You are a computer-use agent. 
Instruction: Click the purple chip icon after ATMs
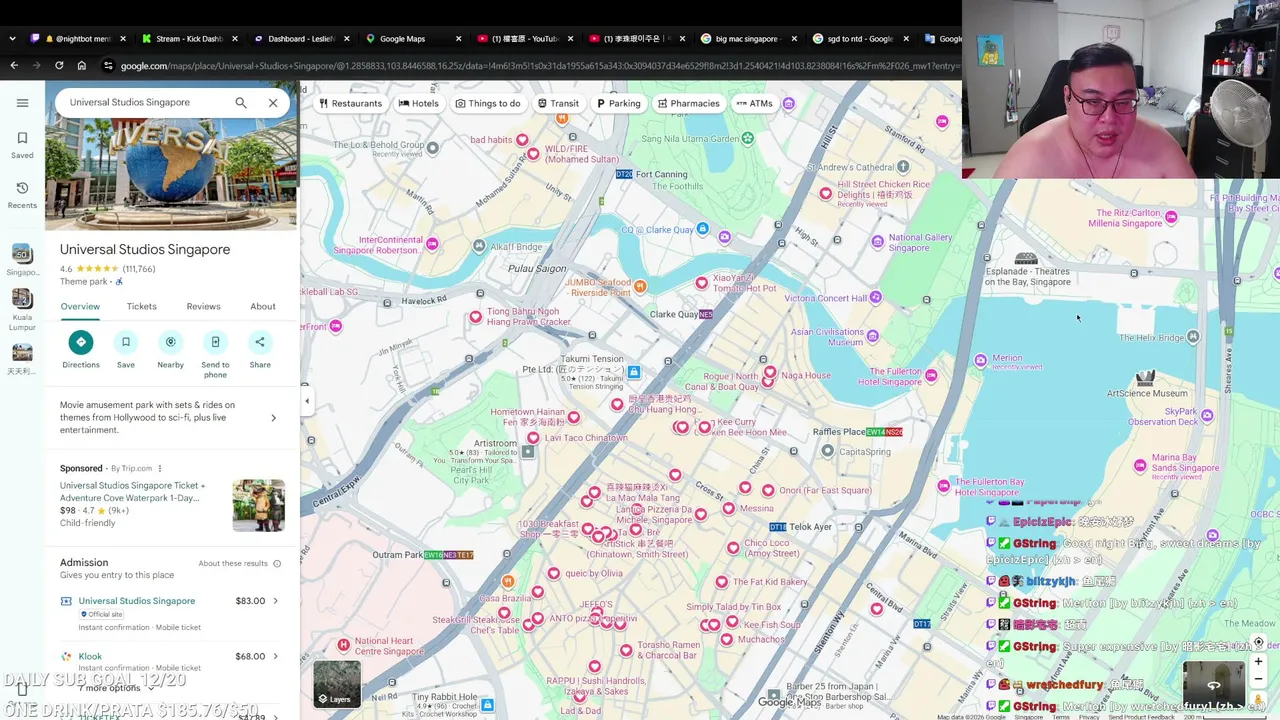pyautogui.click(x=789, y=103)
